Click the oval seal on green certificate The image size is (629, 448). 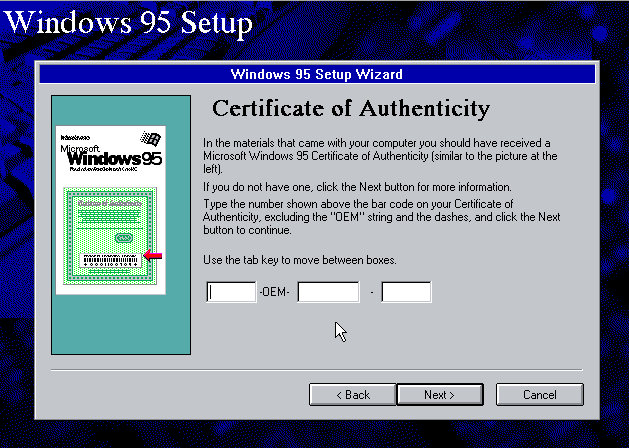124,238
